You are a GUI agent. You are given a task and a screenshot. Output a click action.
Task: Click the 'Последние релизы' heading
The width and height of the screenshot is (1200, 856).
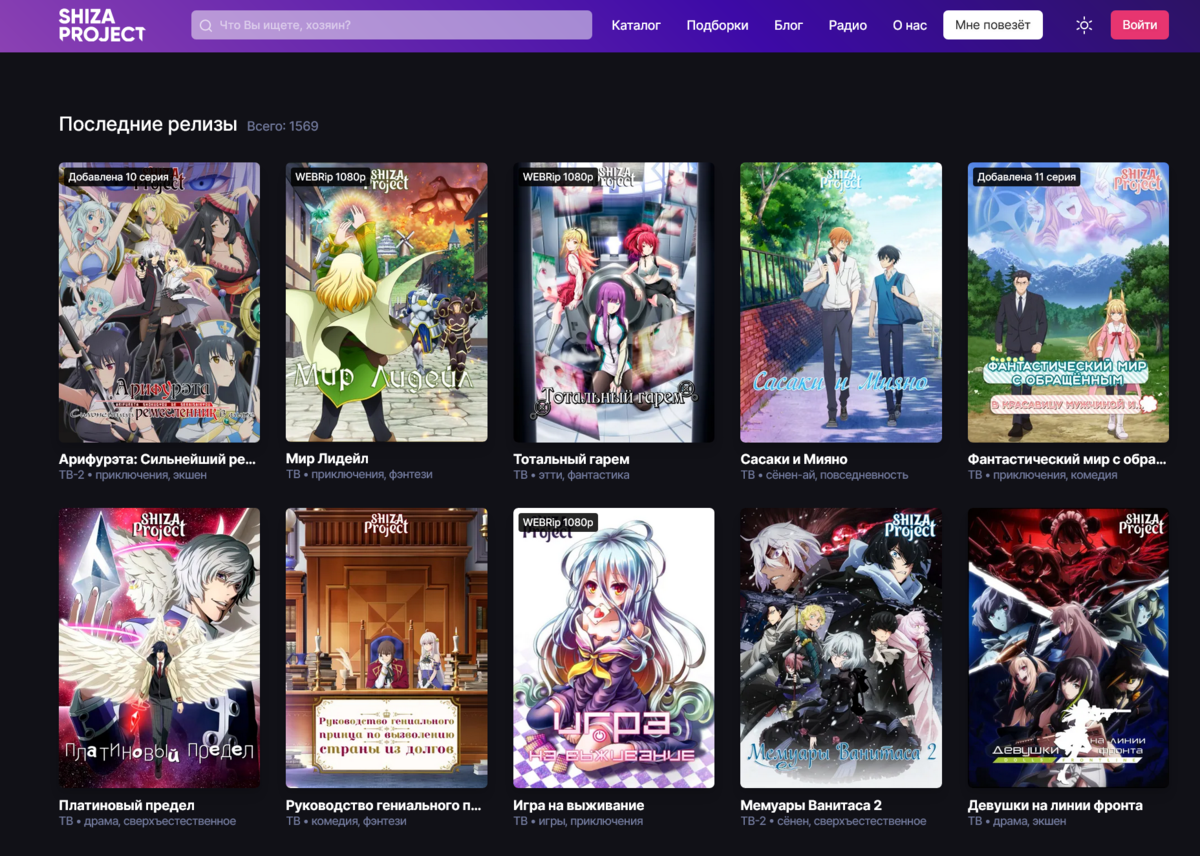148,124
